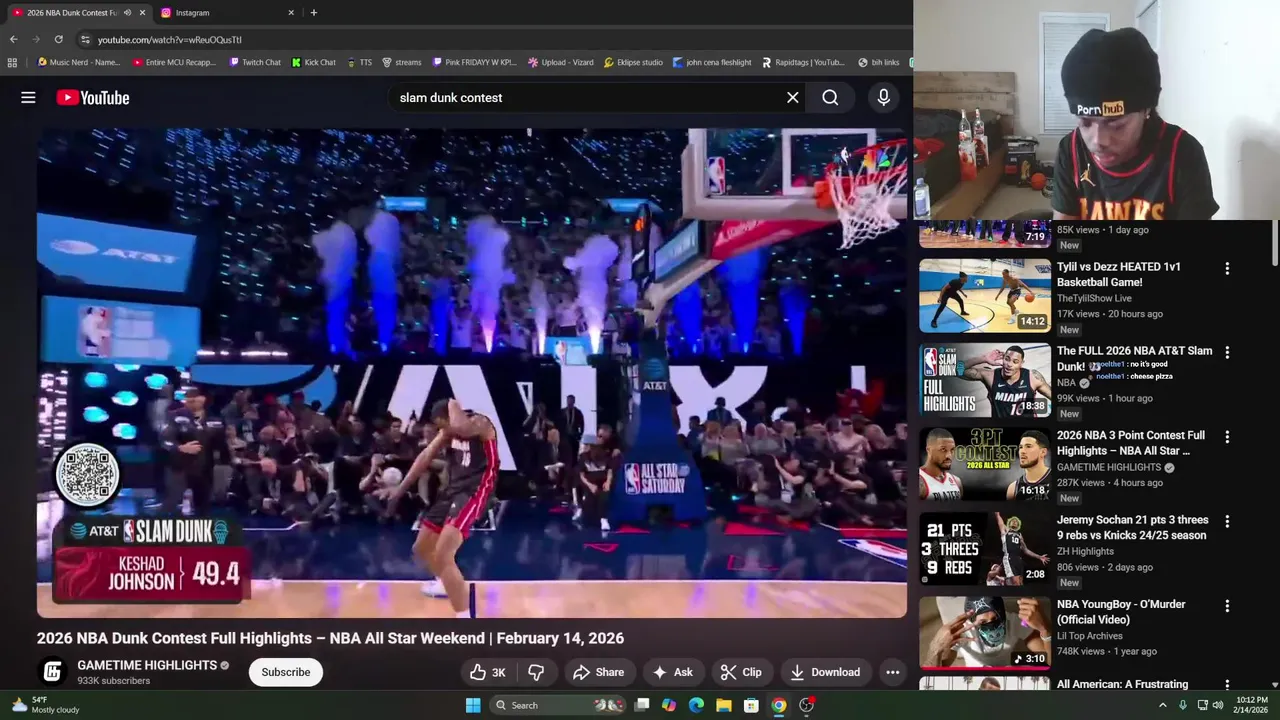Open the Music Nerd bookmark
Screen dimensions: 1280x720
coord(78,62)
